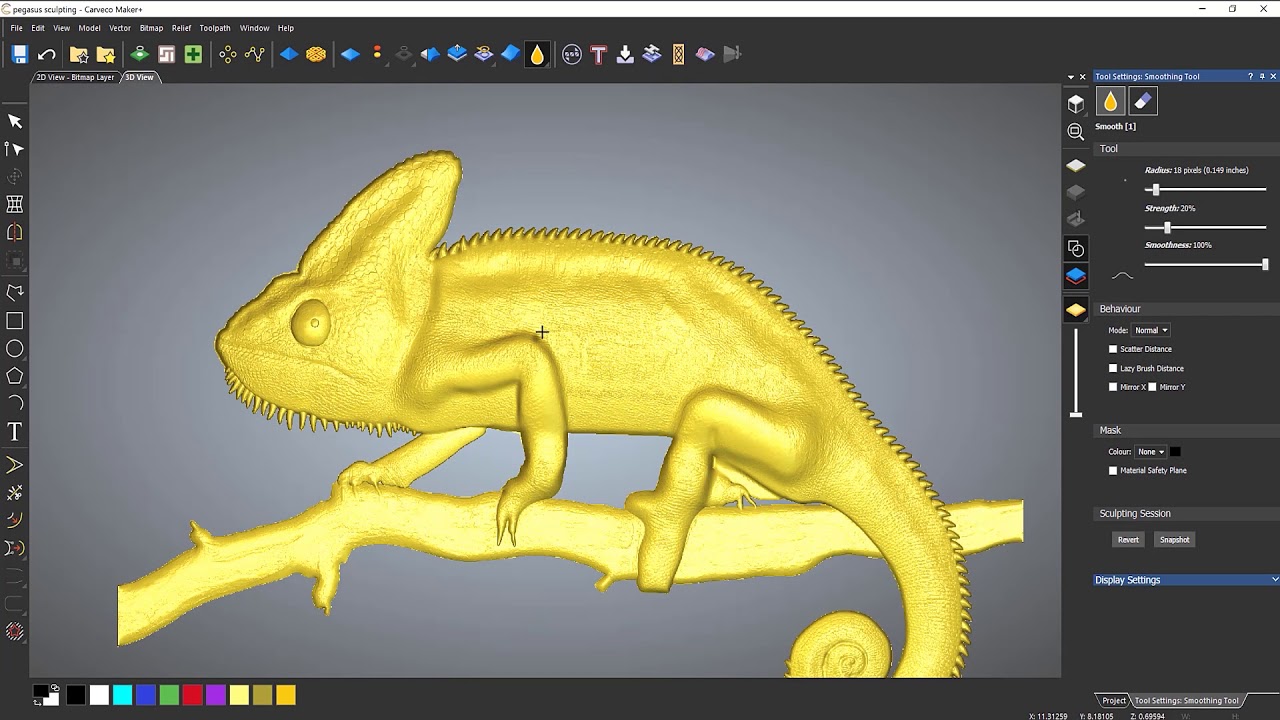Click the Radius slider track

1205,189
